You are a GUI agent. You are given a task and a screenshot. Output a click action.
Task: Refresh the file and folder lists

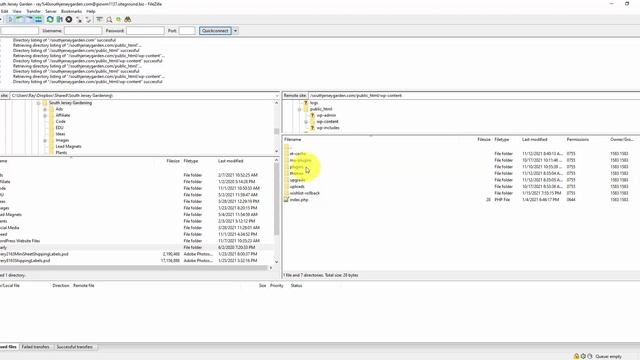[50, 20]
